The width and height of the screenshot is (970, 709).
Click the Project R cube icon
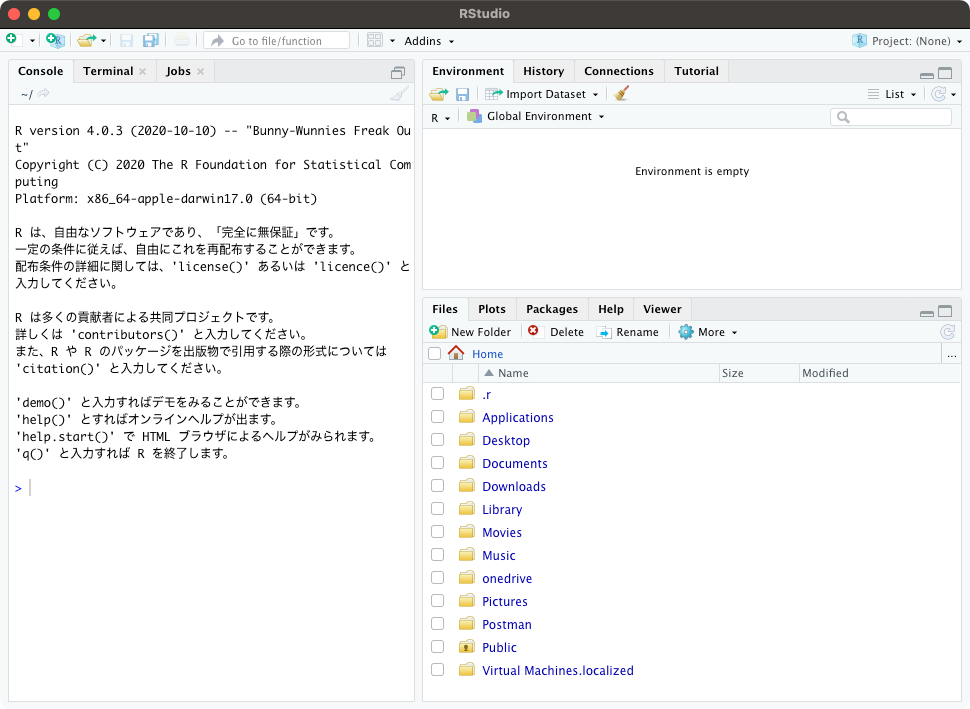tap(859, 41)
